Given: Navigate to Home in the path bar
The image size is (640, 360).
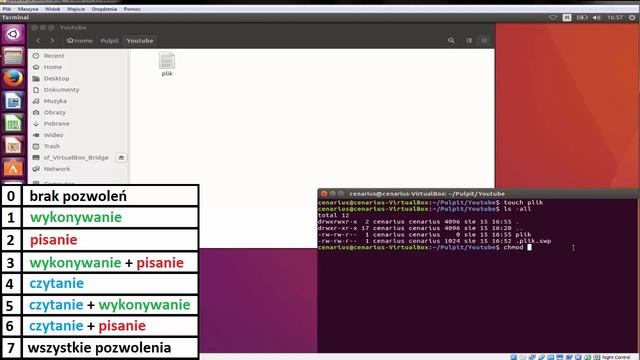Looking at the screenshot, I should pos(80,40).
